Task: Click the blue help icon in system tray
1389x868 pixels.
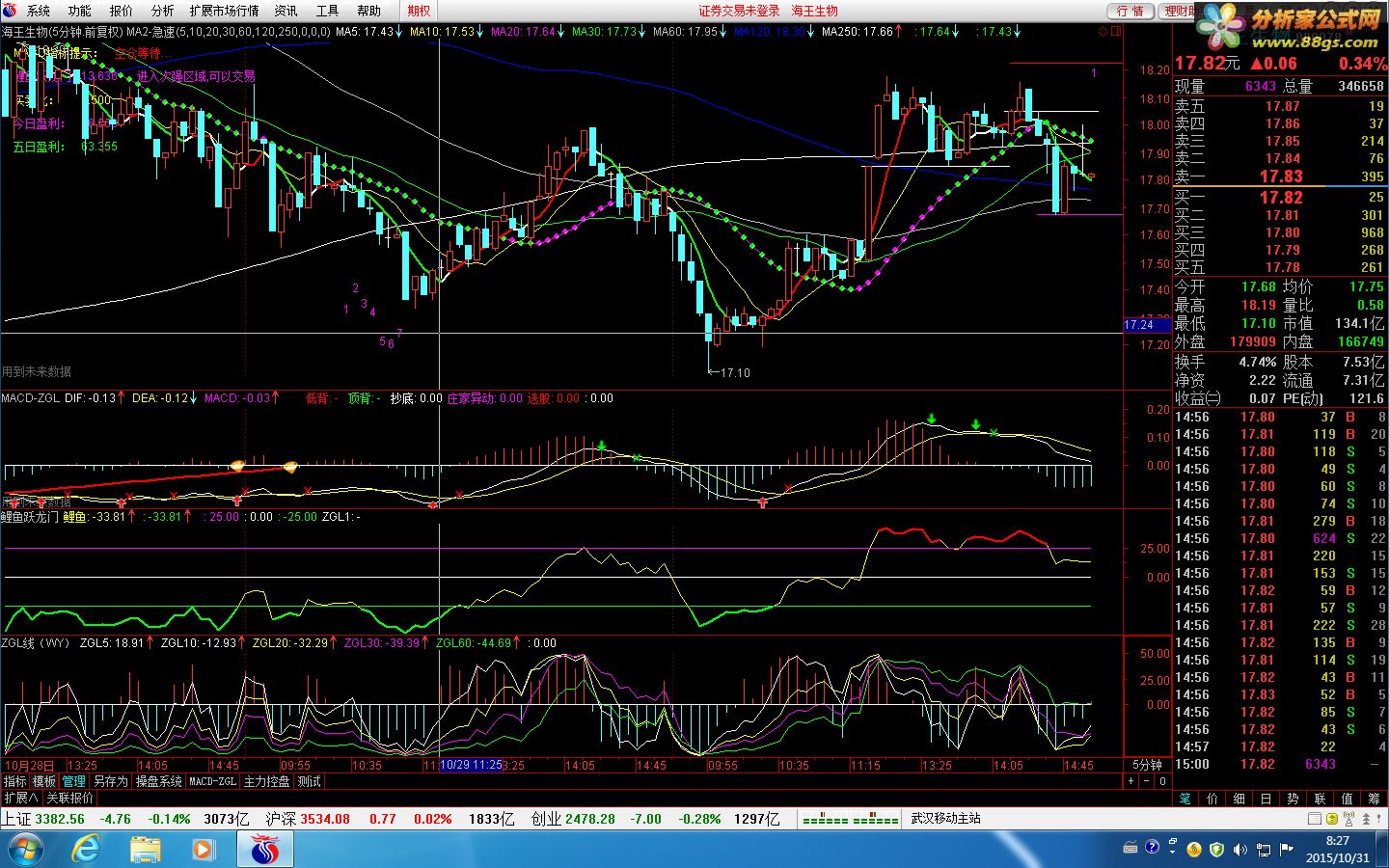Action: tap(1152, 847)
